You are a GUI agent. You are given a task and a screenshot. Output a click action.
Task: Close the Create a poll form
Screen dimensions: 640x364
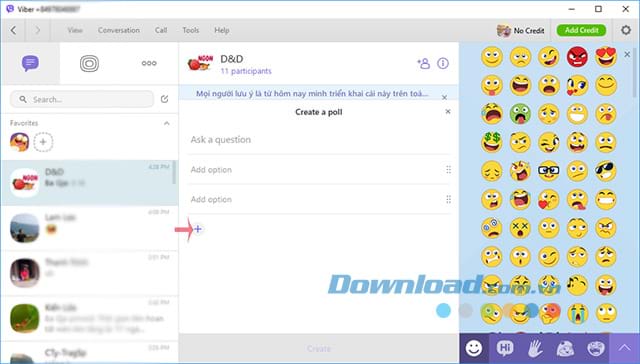tap(448, 111)
